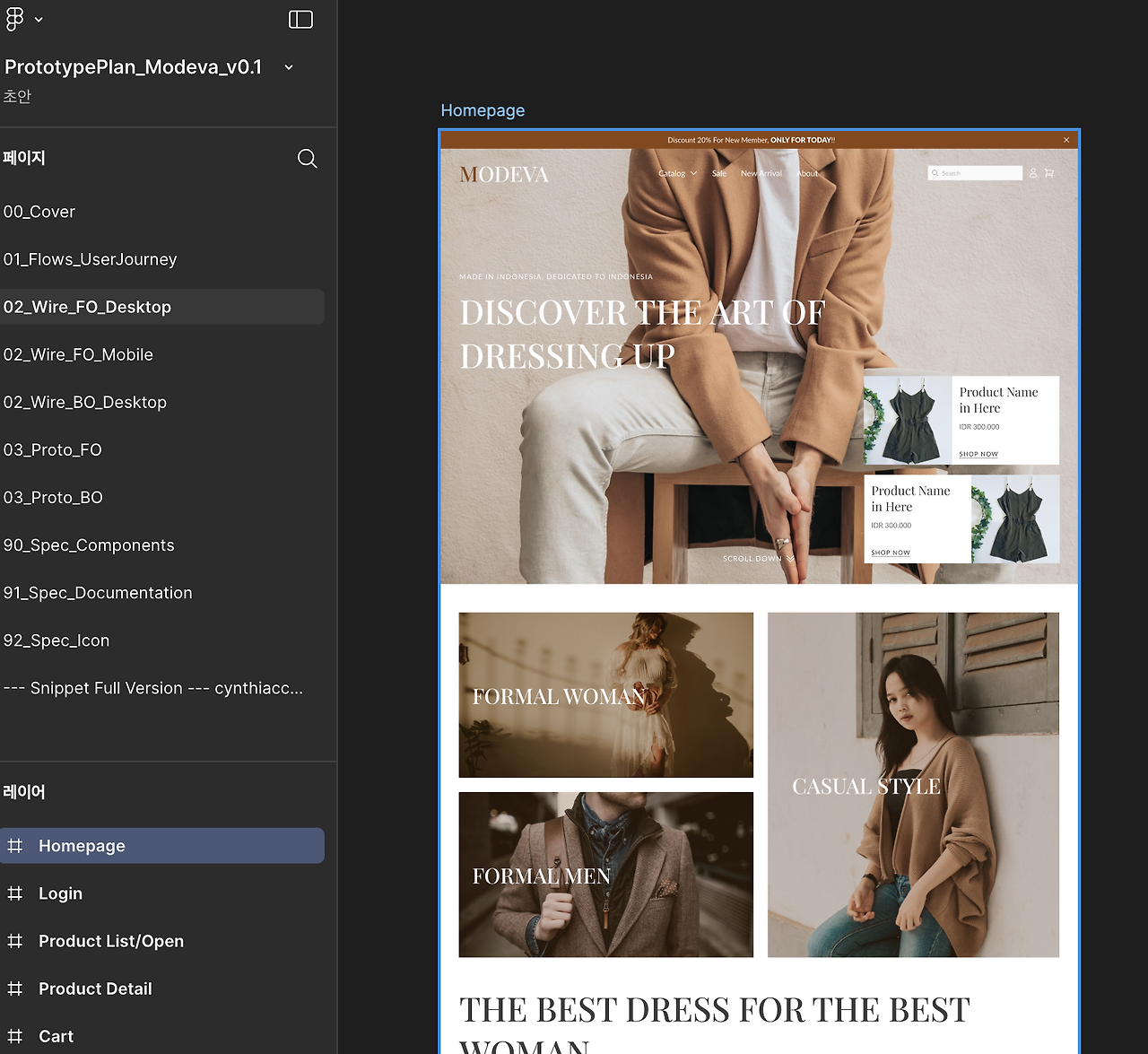The image size is (1148, 1054).
Task: Select the 02_Wire_FO_Desktop page
Action: click(162, 307)
